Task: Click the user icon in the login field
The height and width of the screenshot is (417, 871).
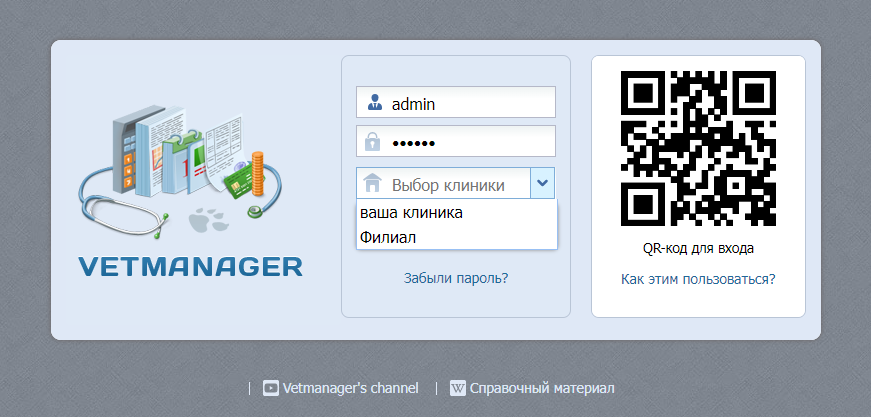Action: click(x=375, y=103)
